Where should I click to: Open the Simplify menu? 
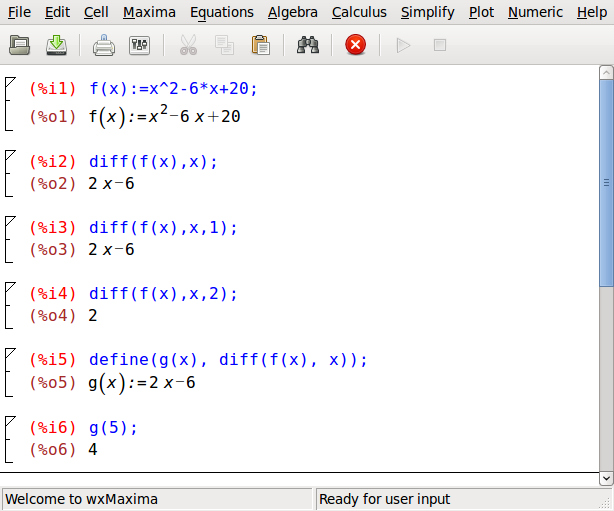428,12
